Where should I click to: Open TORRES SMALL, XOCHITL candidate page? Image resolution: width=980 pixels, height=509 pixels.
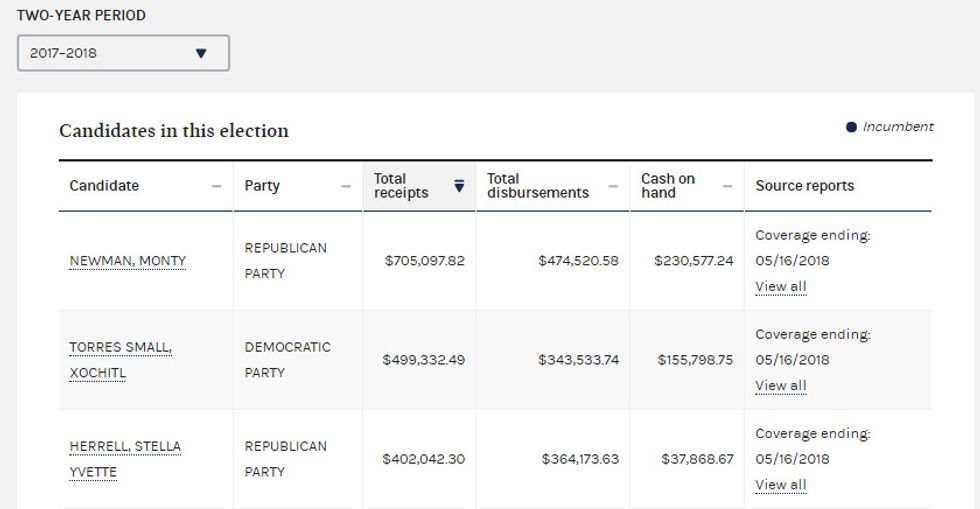click(x=120, y=360)
